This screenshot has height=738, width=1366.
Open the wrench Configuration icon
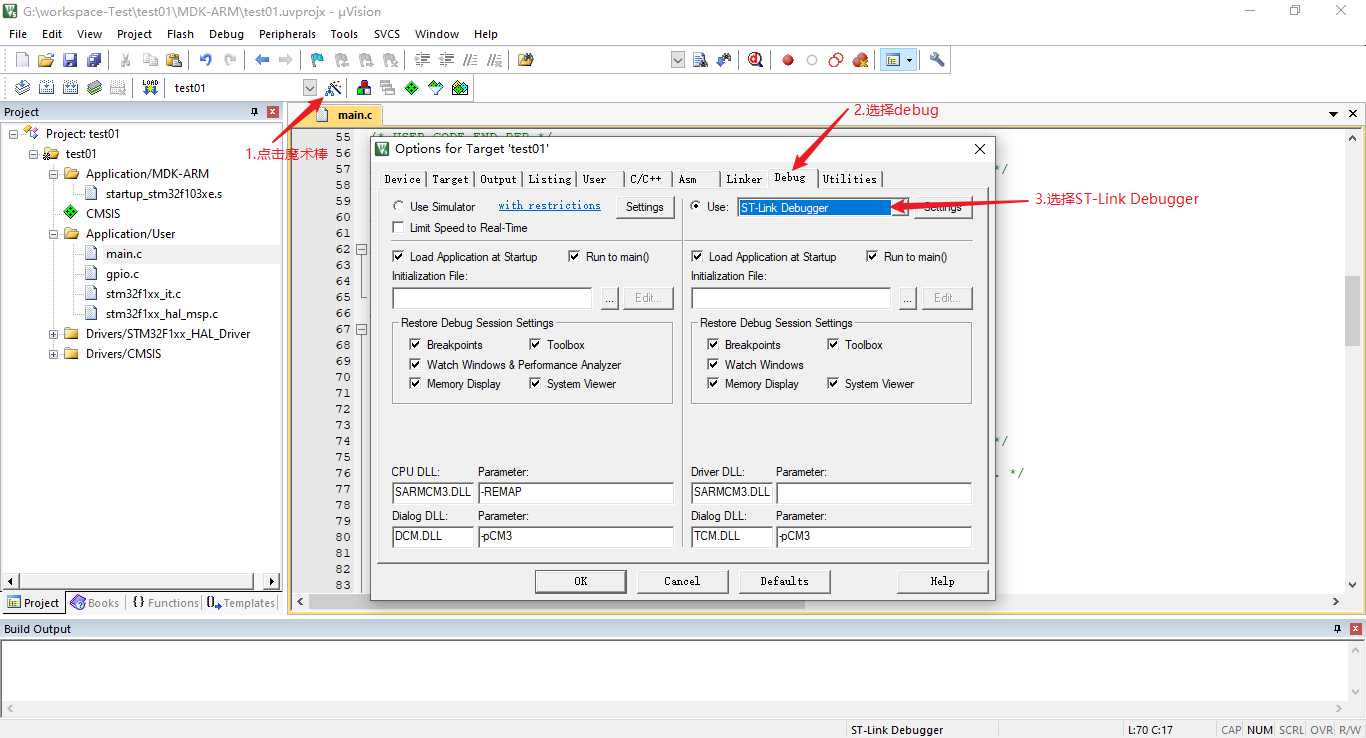[937, 60]
